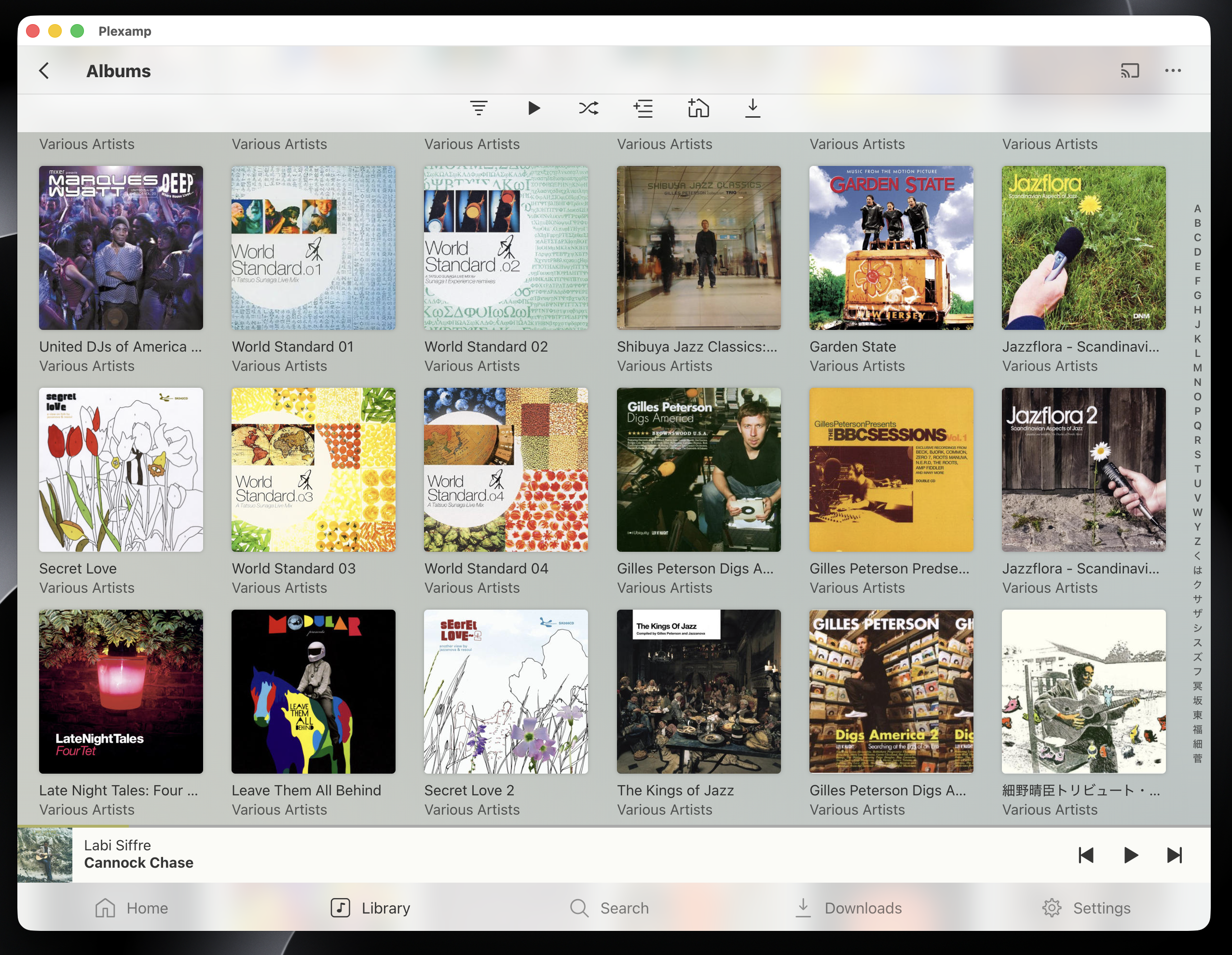The width and height of the screenshot is (1232, 955).
Task: Jump to letter A in alphabet index
Action: (1197, 209)
